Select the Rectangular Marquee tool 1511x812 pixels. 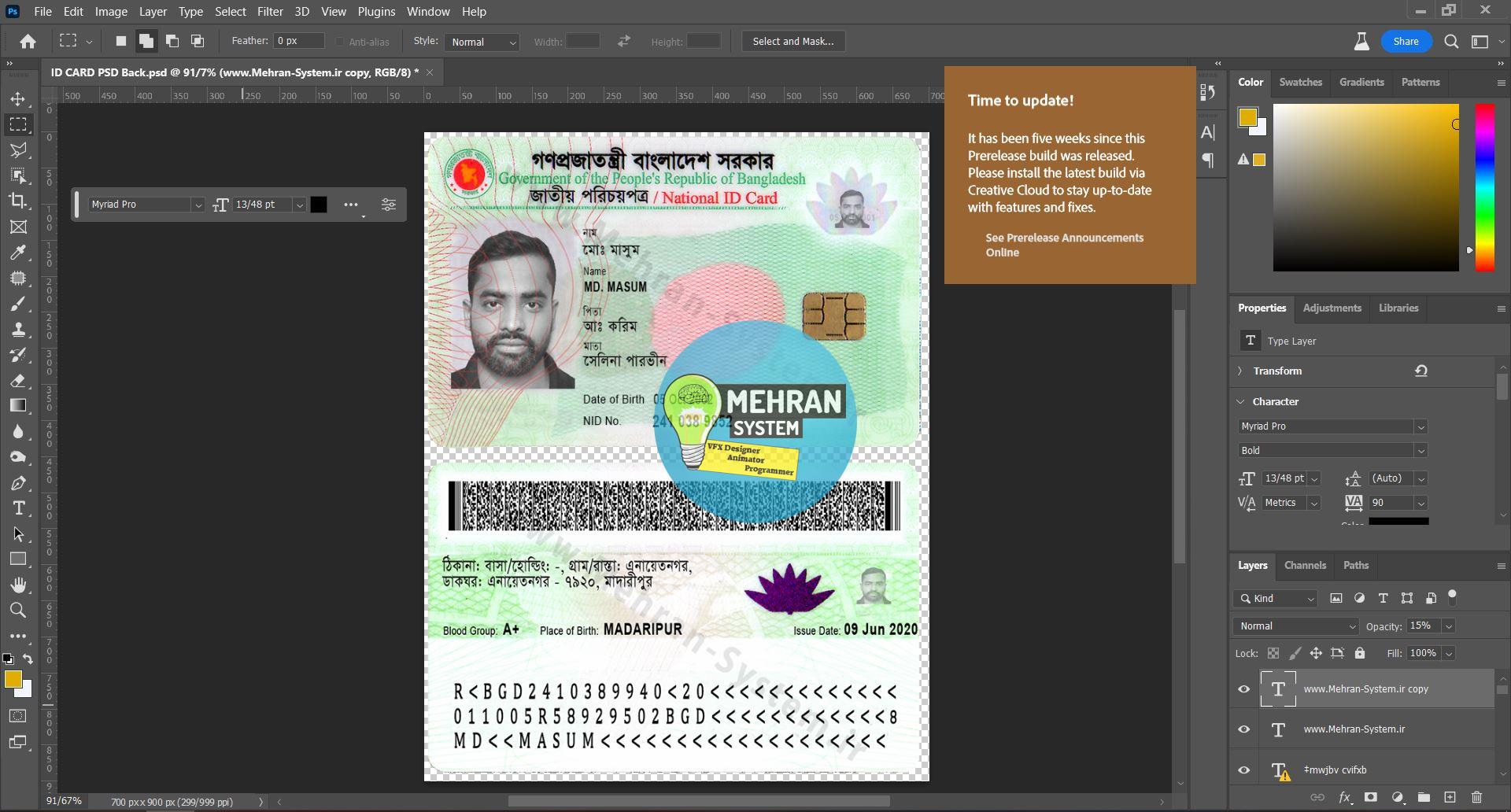point(18,124)
